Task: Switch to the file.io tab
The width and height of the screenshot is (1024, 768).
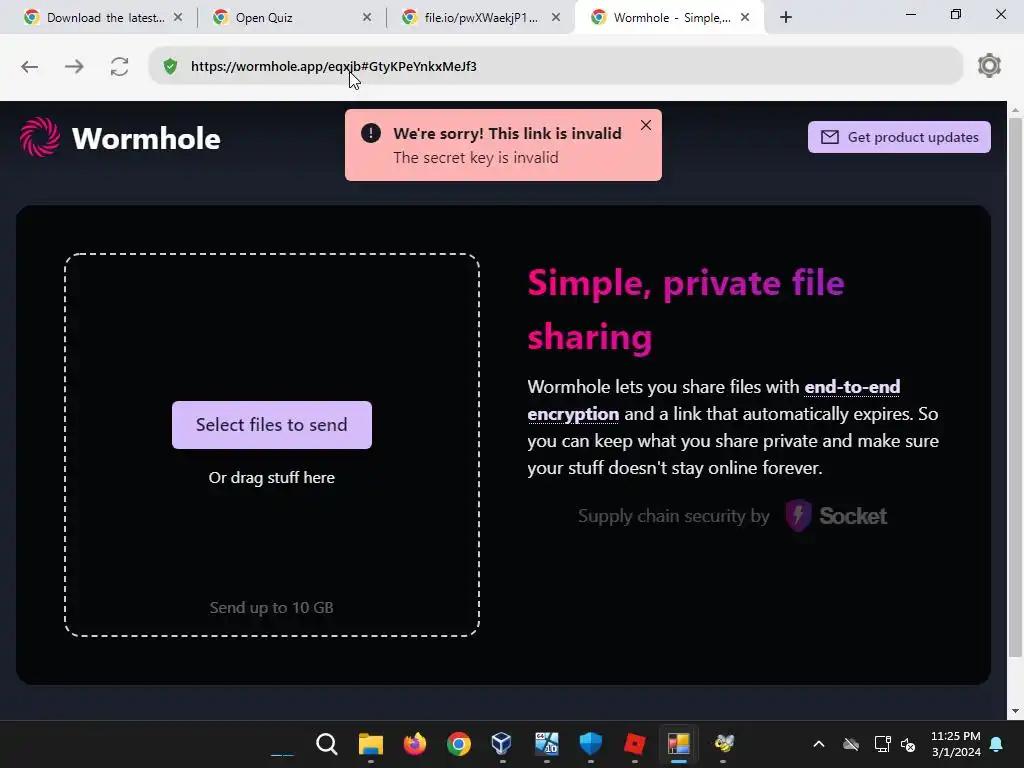Action: (481, 18)
